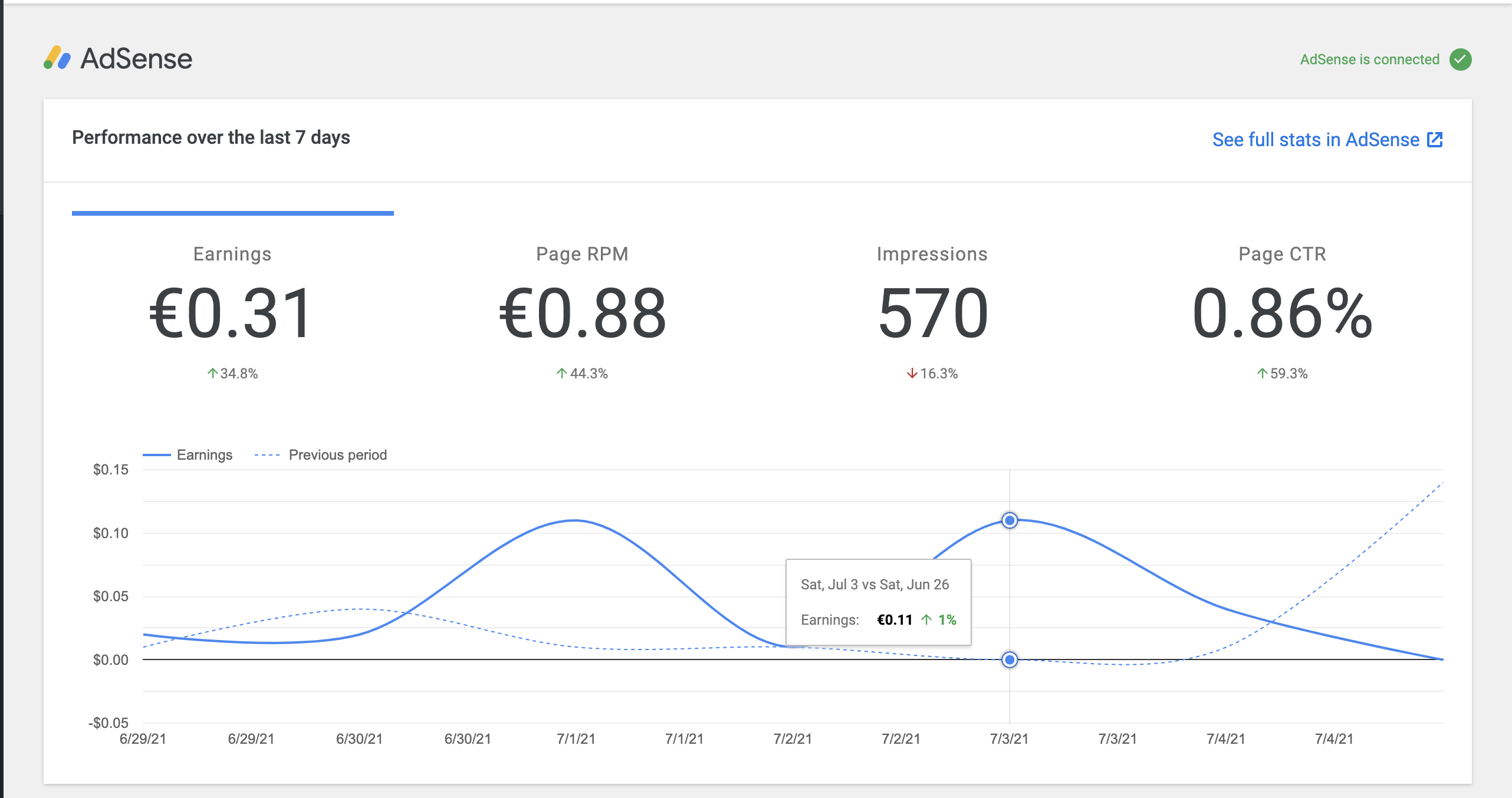Click the selected 7/3/21 data point on the chart
This screenshot has width=1512, height=798.
pyautogui.click(x=1009, y=519)
